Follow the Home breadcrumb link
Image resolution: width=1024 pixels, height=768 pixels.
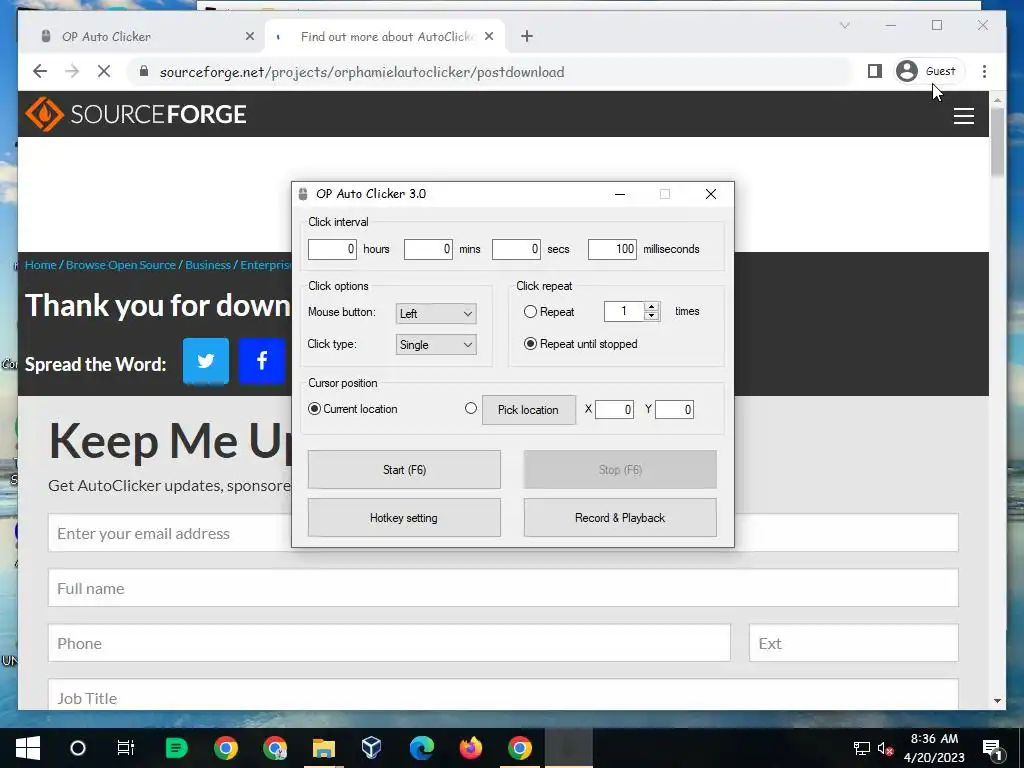tap(40, 264)
